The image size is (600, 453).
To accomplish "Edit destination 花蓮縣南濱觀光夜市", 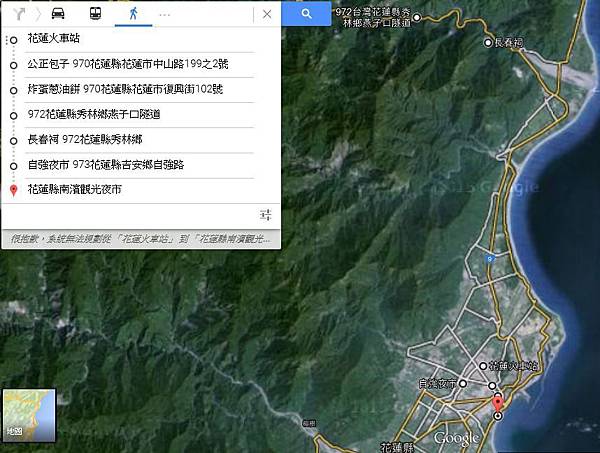I will (x=140, y=189).
